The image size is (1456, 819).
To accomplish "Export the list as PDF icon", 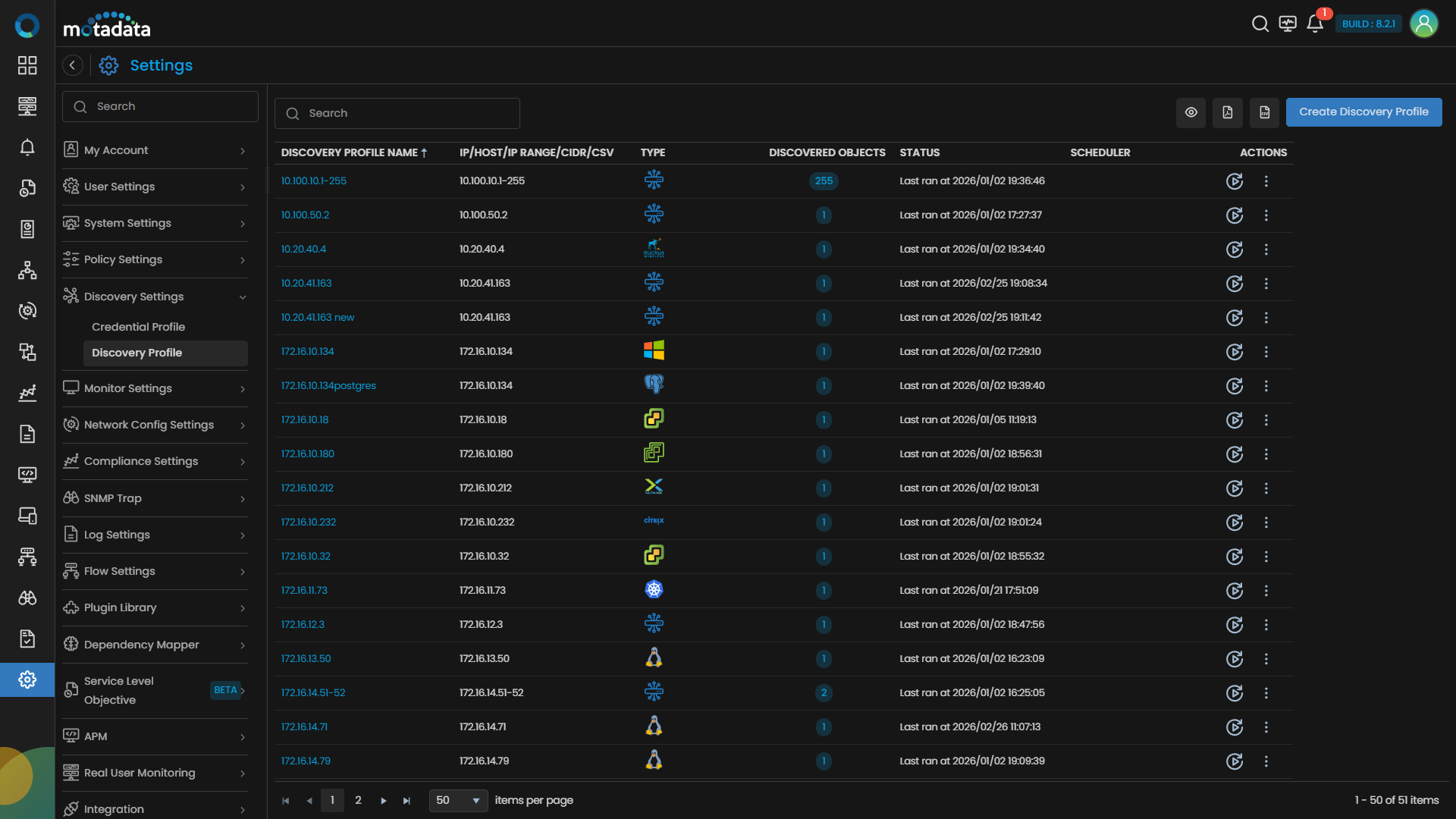I will pos(1227,112).
